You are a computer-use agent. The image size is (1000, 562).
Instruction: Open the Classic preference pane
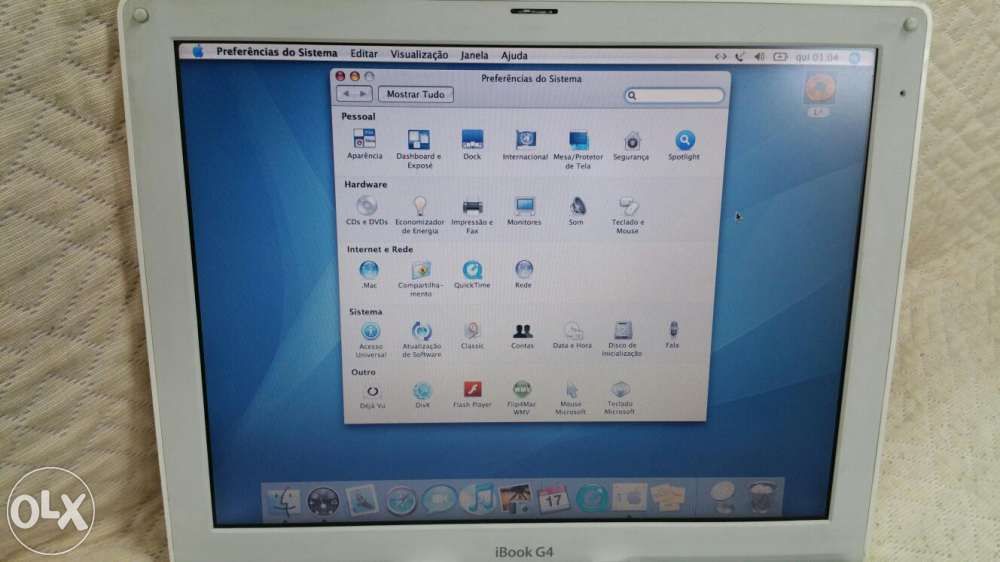coord(472,336)
